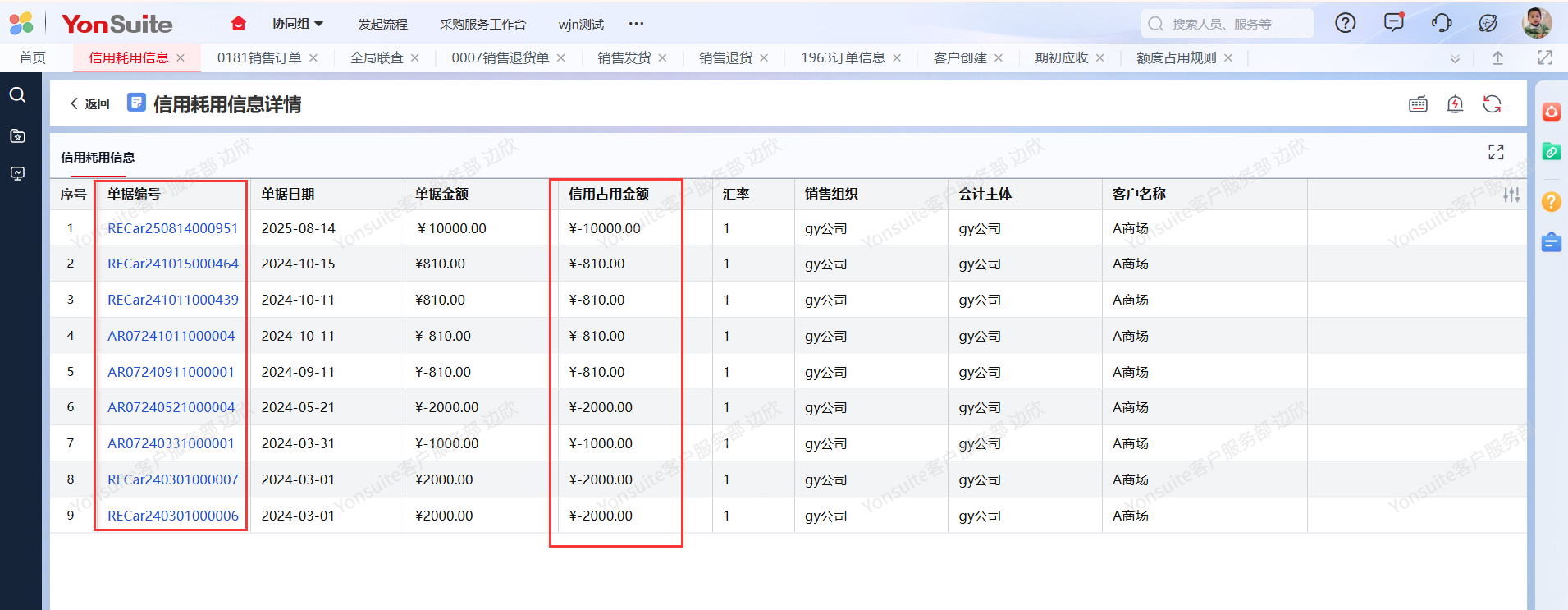Open table column settings icon
Image resolution: width=1568 pixels, height=610 pixels.
point(1511,195)
